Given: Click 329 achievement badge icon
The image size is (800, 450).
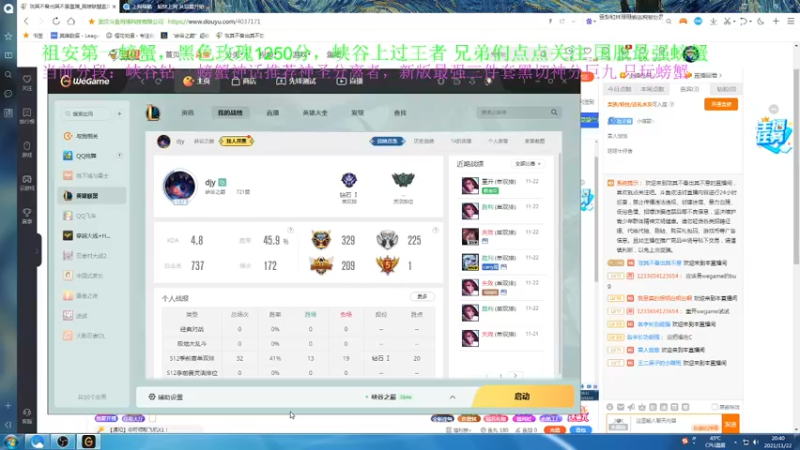Looking at the screenshot, I should pos(321,240).
